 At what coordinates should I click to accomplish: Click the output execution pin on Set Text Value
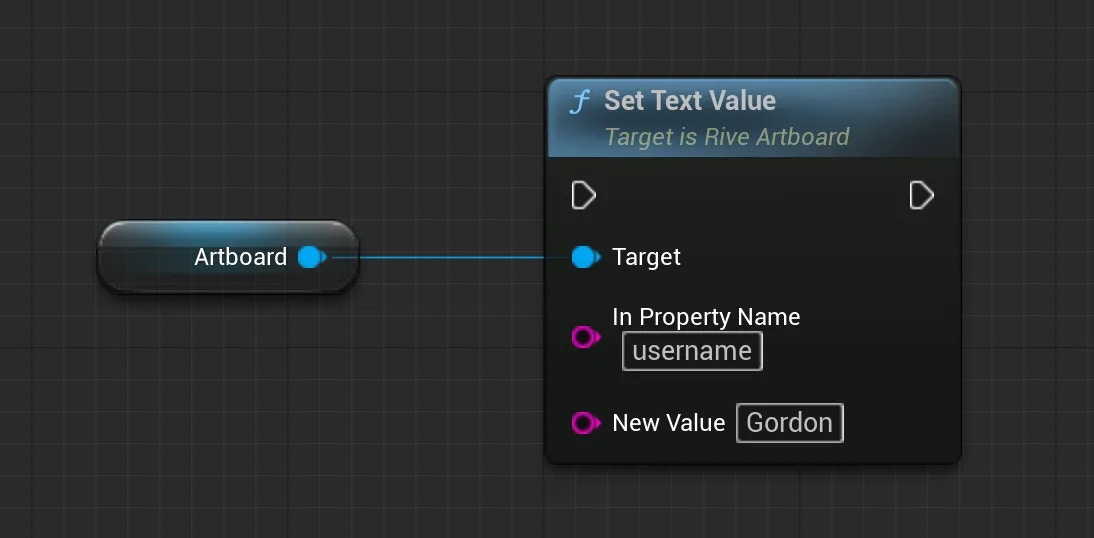point(922,195)
